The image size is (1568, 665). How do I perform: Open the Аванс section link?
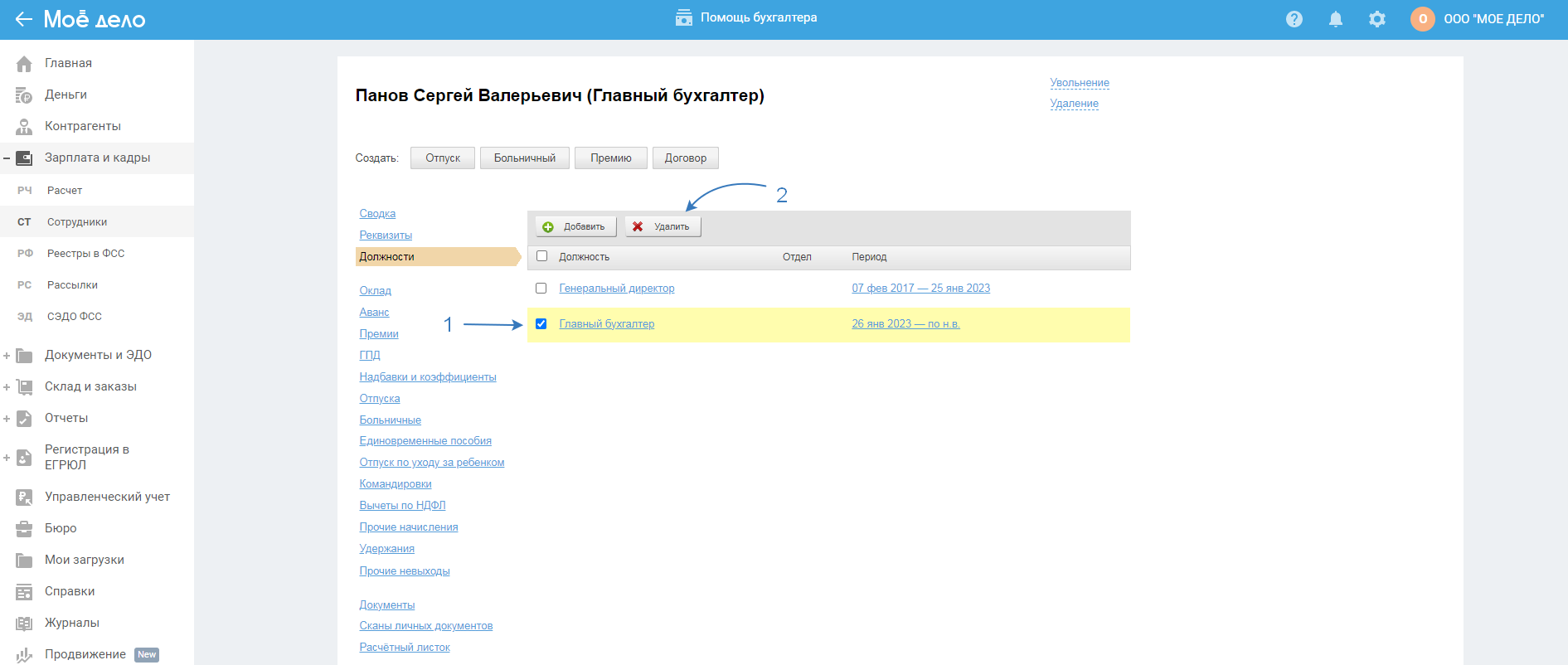(374, 313)
